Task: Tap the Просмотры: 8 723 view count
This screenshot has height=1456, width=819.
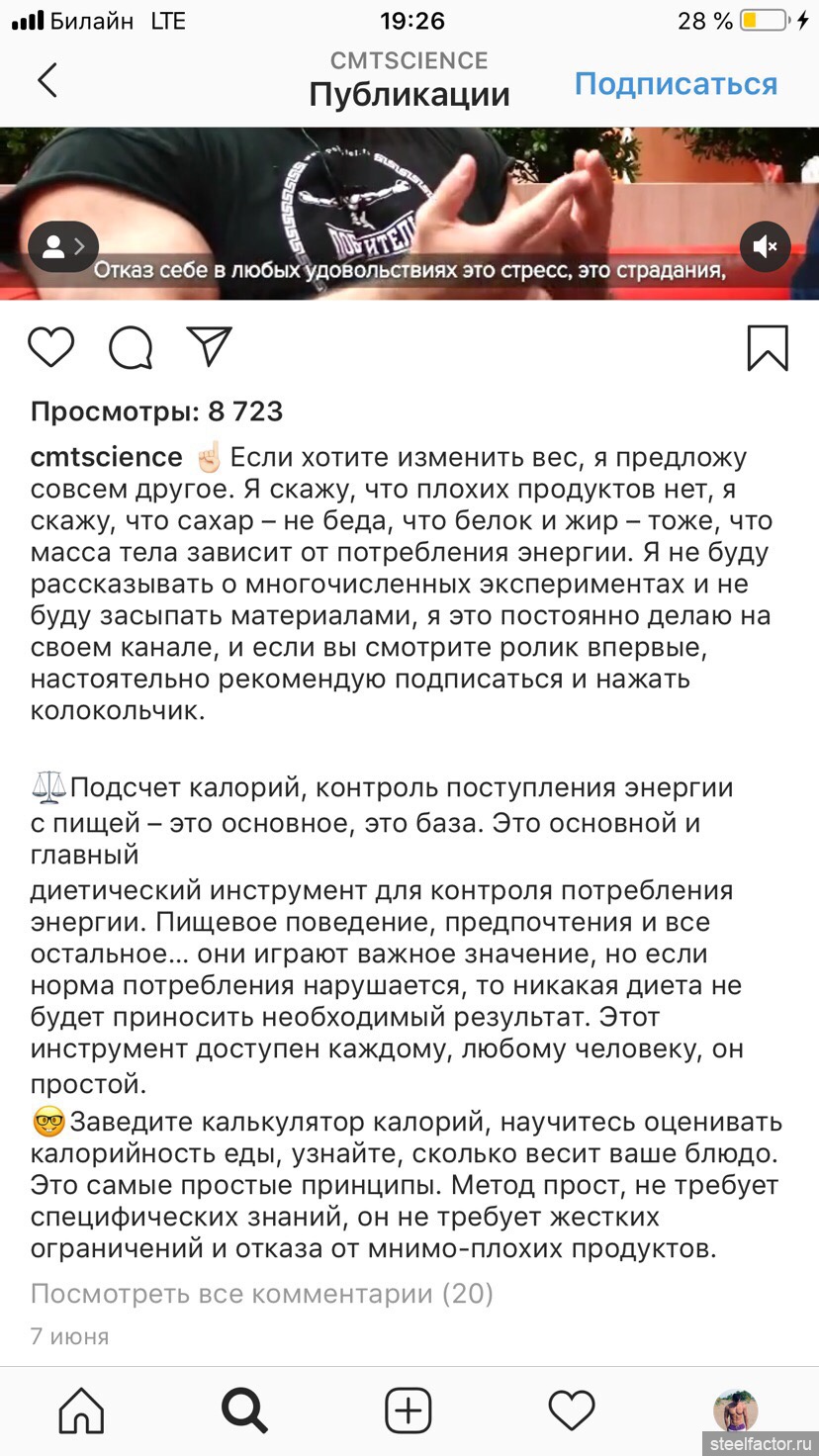Action: [x=157, y=411]
